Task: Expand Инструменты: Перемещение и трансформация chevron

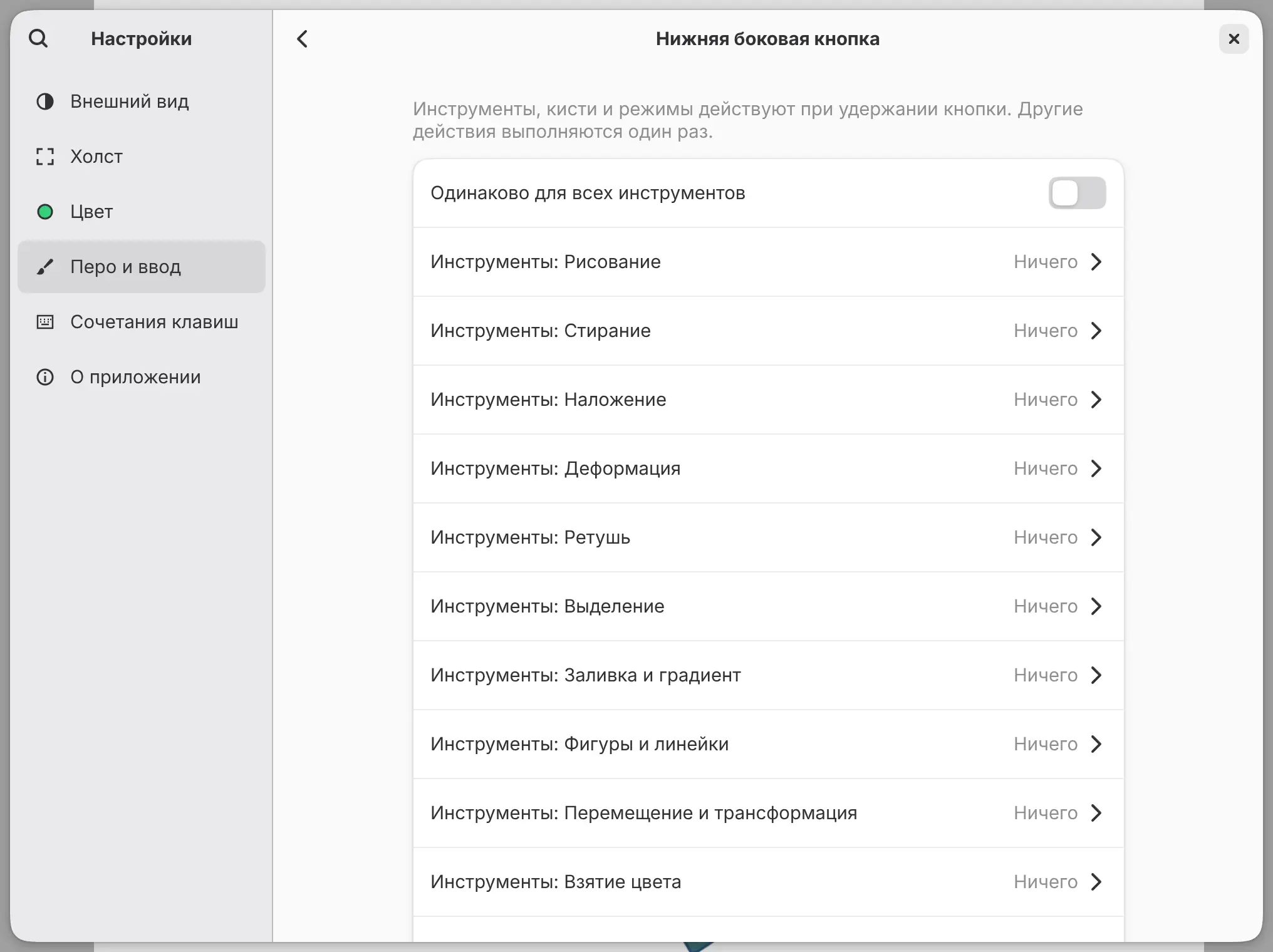Action: tap(1096, 813)
